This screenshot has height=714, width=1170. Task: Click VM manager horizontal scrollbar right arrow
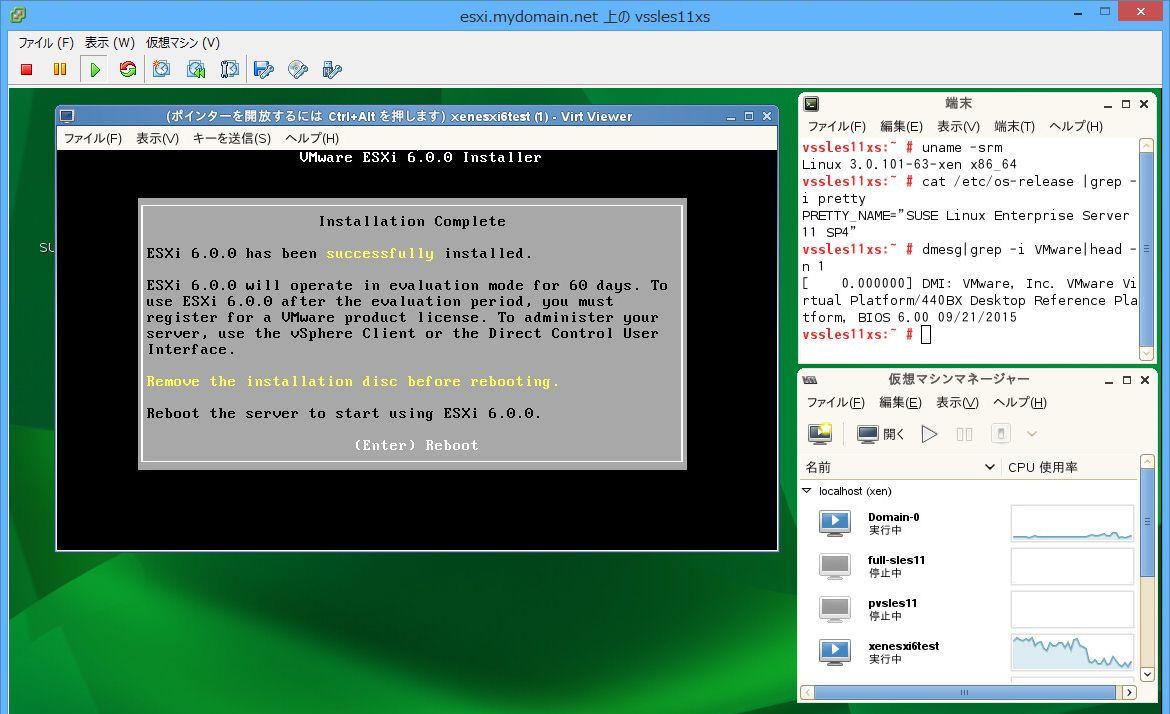point(1129,692)
